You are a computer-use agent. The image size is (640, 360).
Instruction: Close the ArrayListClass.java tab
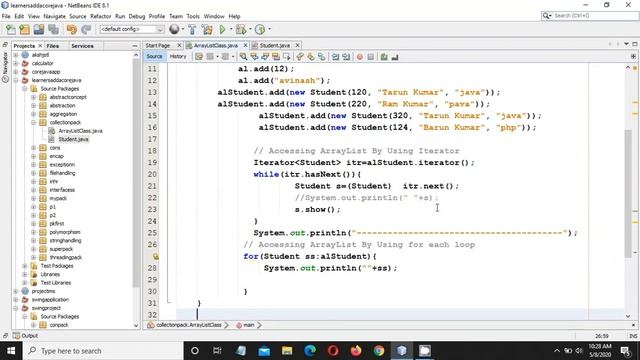(245, 45)
